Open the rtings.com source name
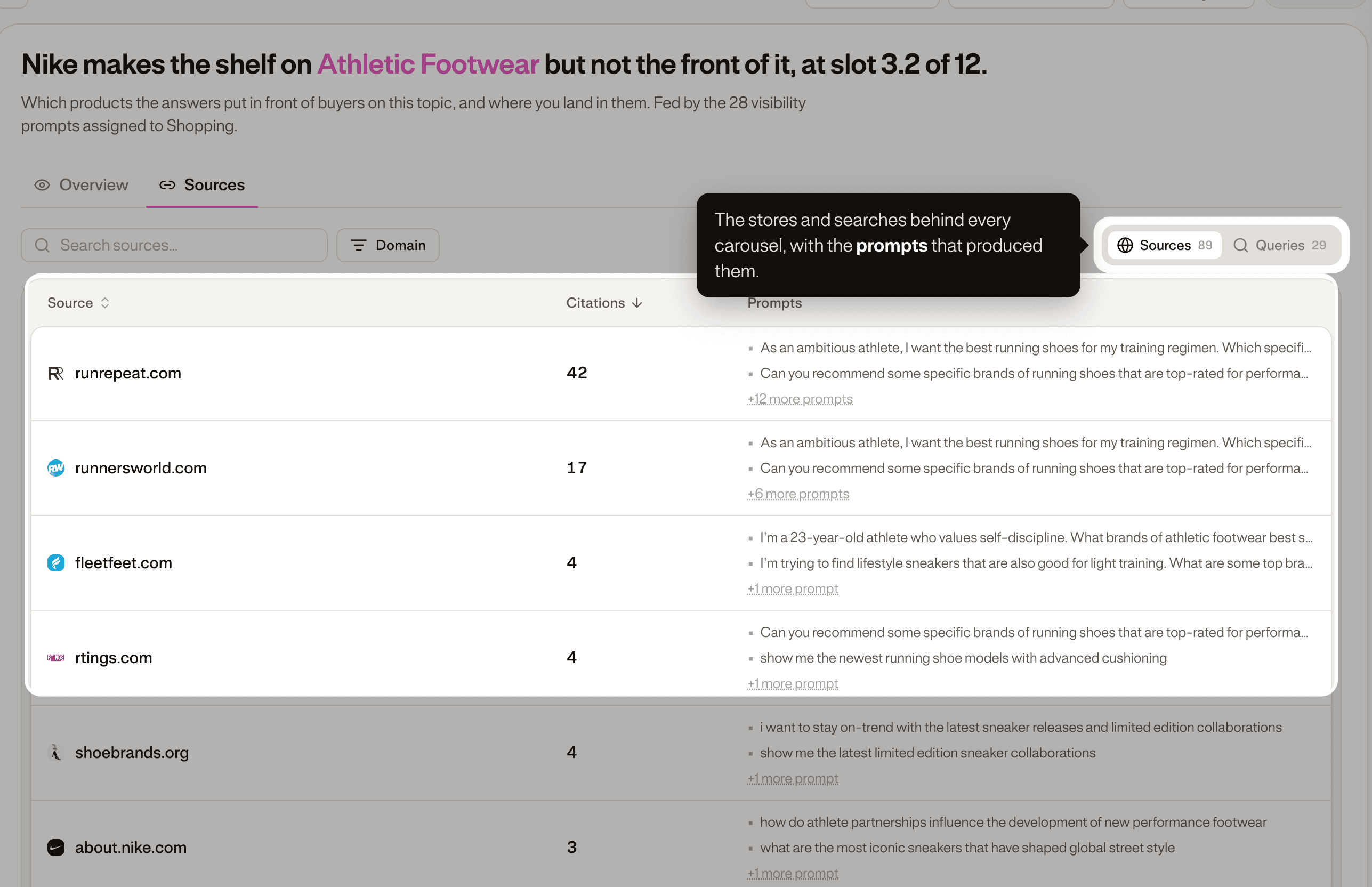 114,658
